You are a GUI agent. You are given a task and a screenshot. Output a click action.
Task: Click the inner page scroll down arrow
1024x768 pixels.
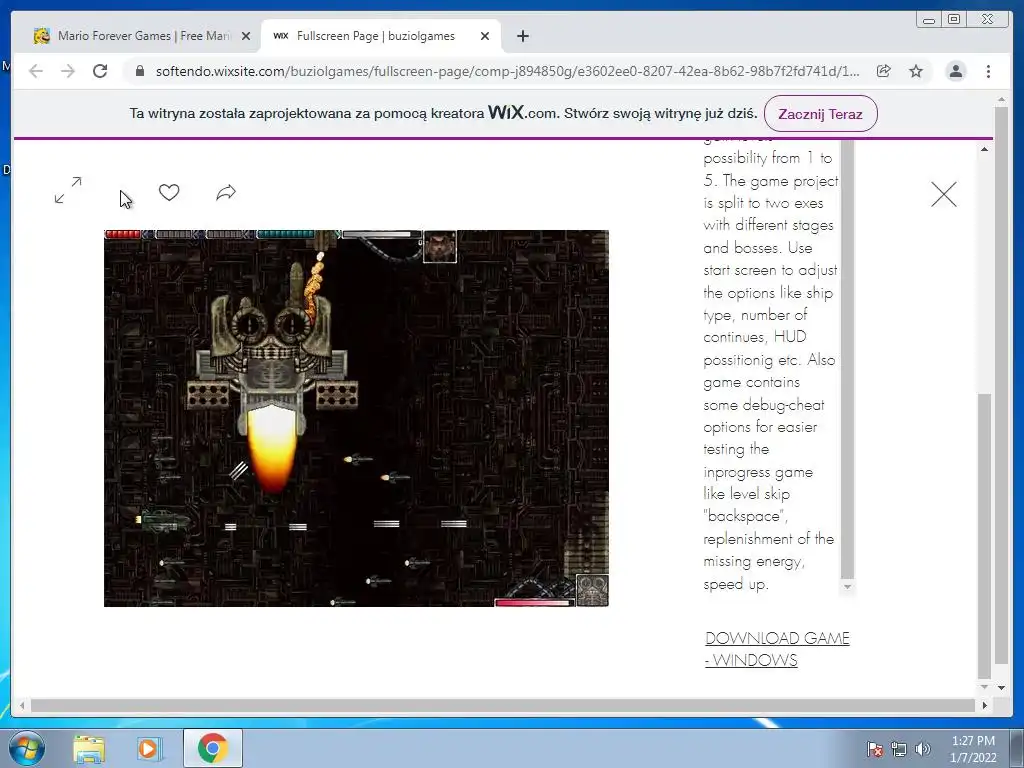984,686
